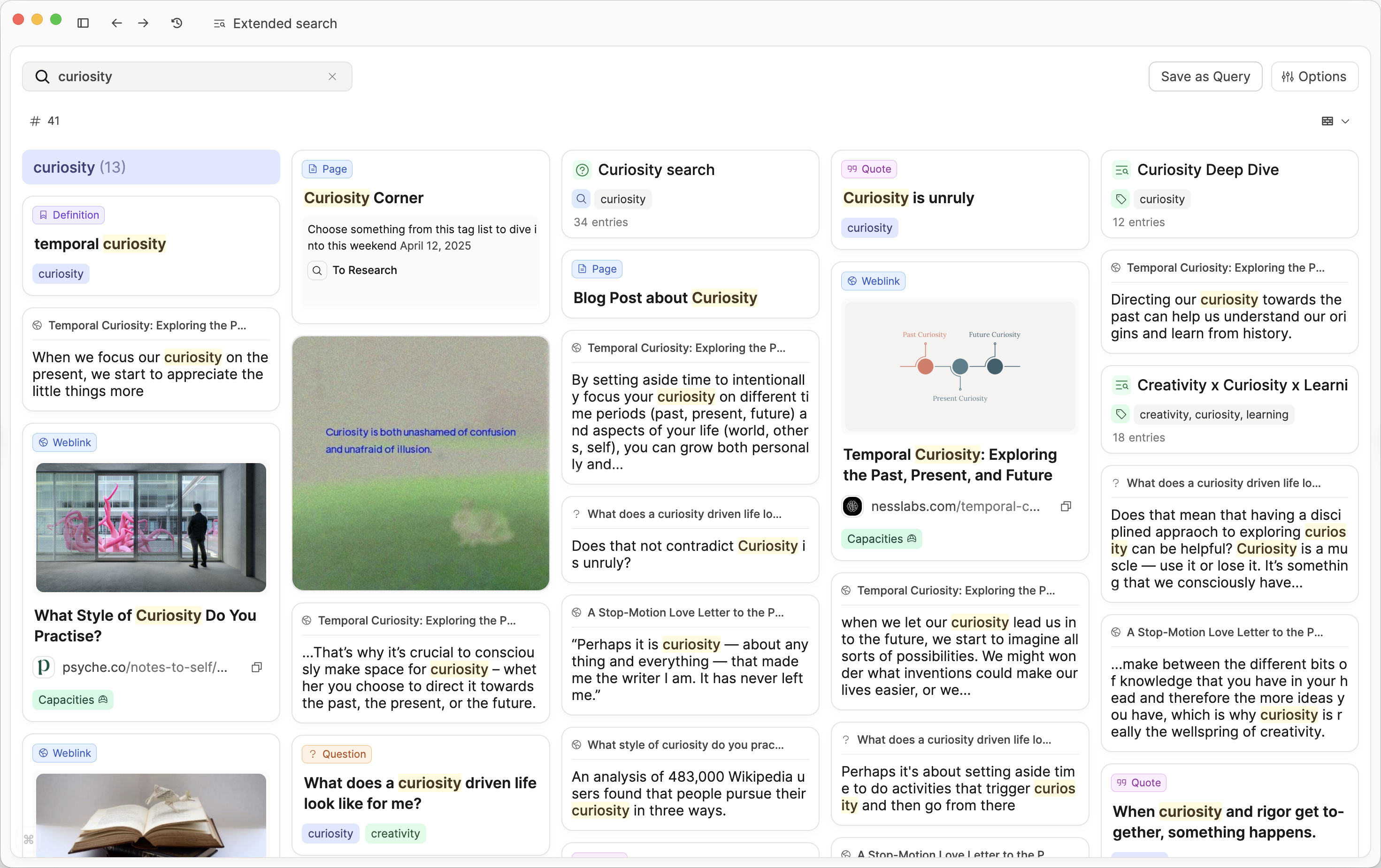Screen dimensions: 1381x868
Task: Open the view layout dropdown chevron
Action: coord(1345,121)
